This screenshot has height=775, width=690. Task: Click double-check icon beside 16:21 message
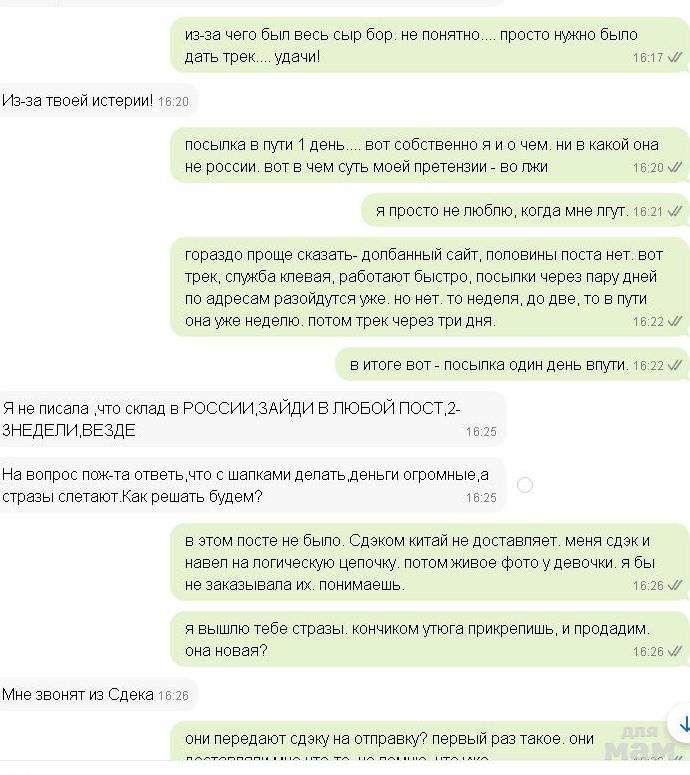tap(675, 211)
